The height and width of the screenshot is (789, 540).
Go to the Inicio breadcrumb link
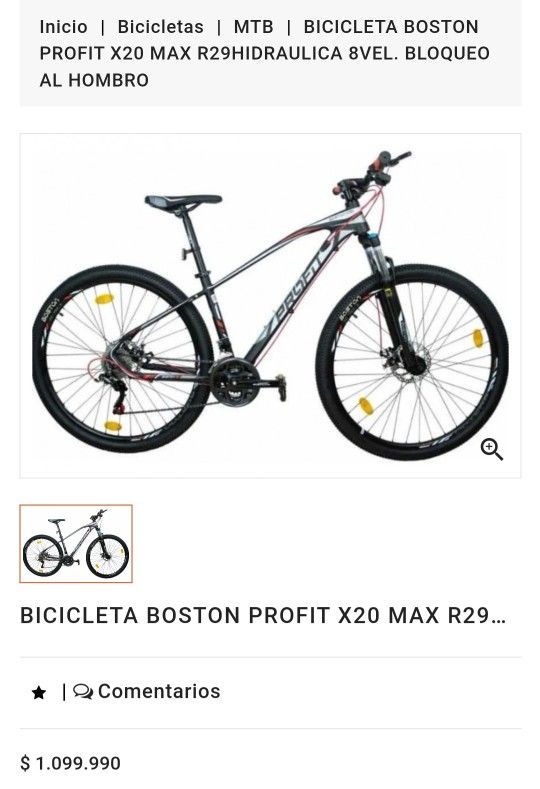click(63, 27)
